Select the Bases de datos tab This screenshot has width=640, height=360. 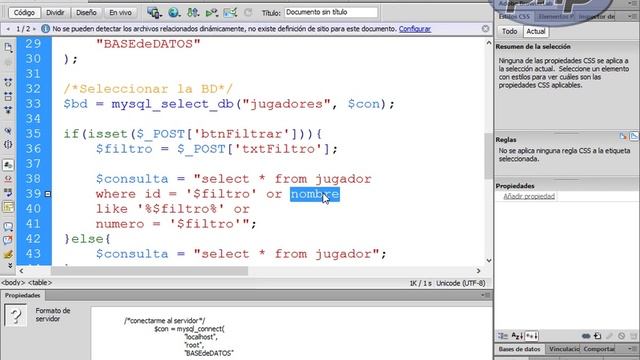(520, 349)
